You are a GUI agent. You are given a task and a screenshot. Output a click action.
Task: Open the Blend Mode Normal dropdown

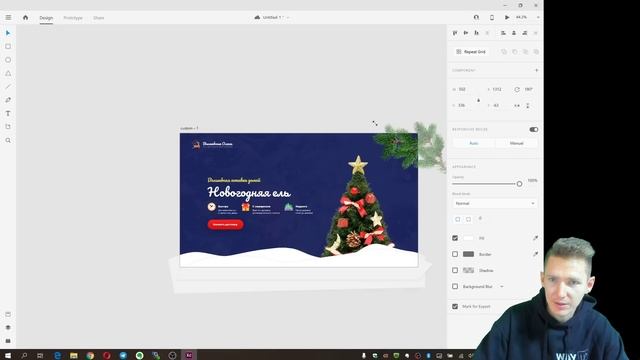click(x=495, y=203)
